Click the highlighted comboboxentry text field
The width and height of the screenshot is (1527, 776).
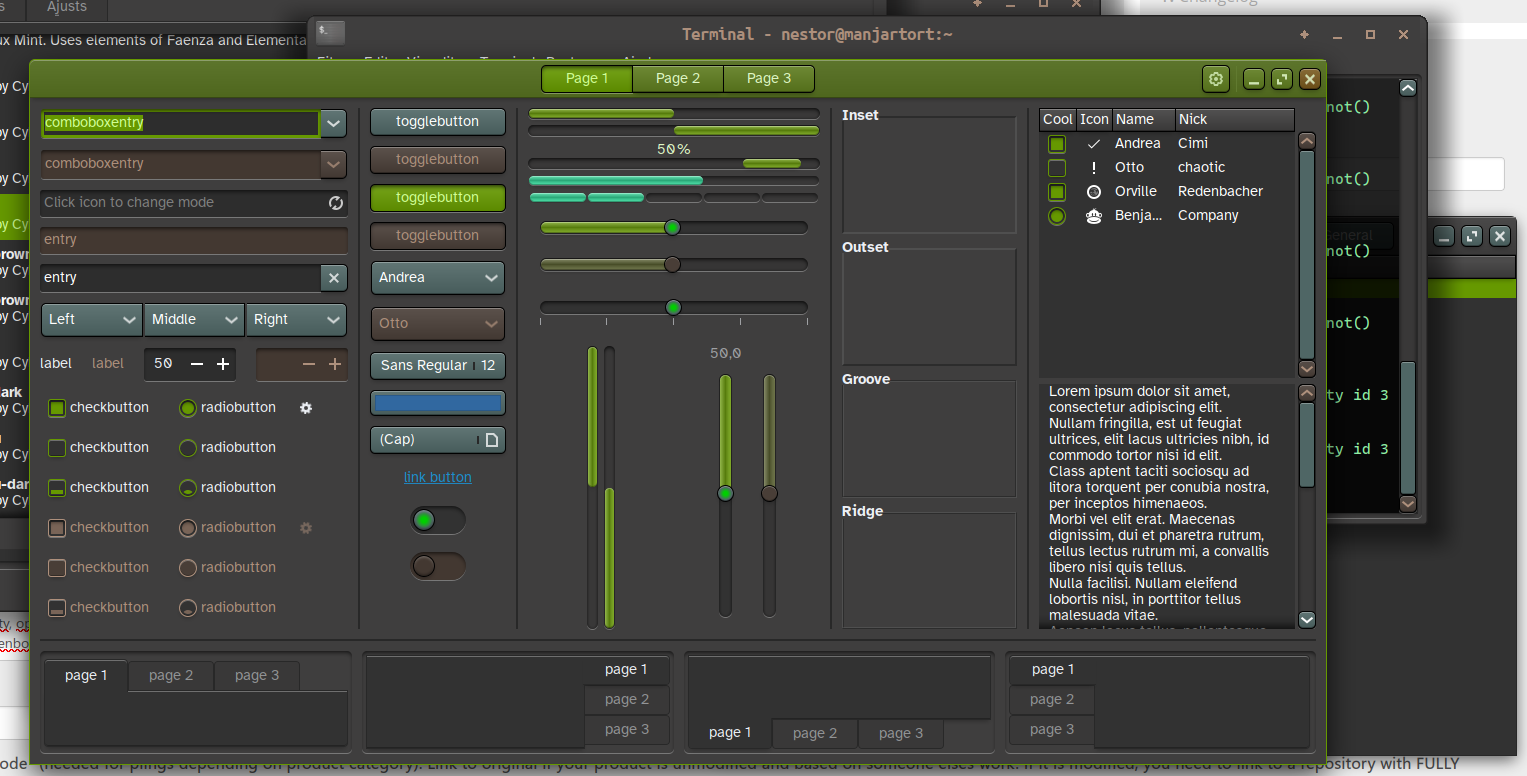[x=180, y=124]
